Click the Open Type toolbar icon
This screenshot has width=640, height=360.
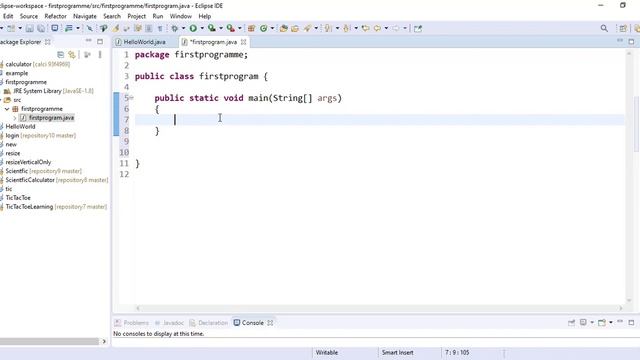(x=283, y=28)
